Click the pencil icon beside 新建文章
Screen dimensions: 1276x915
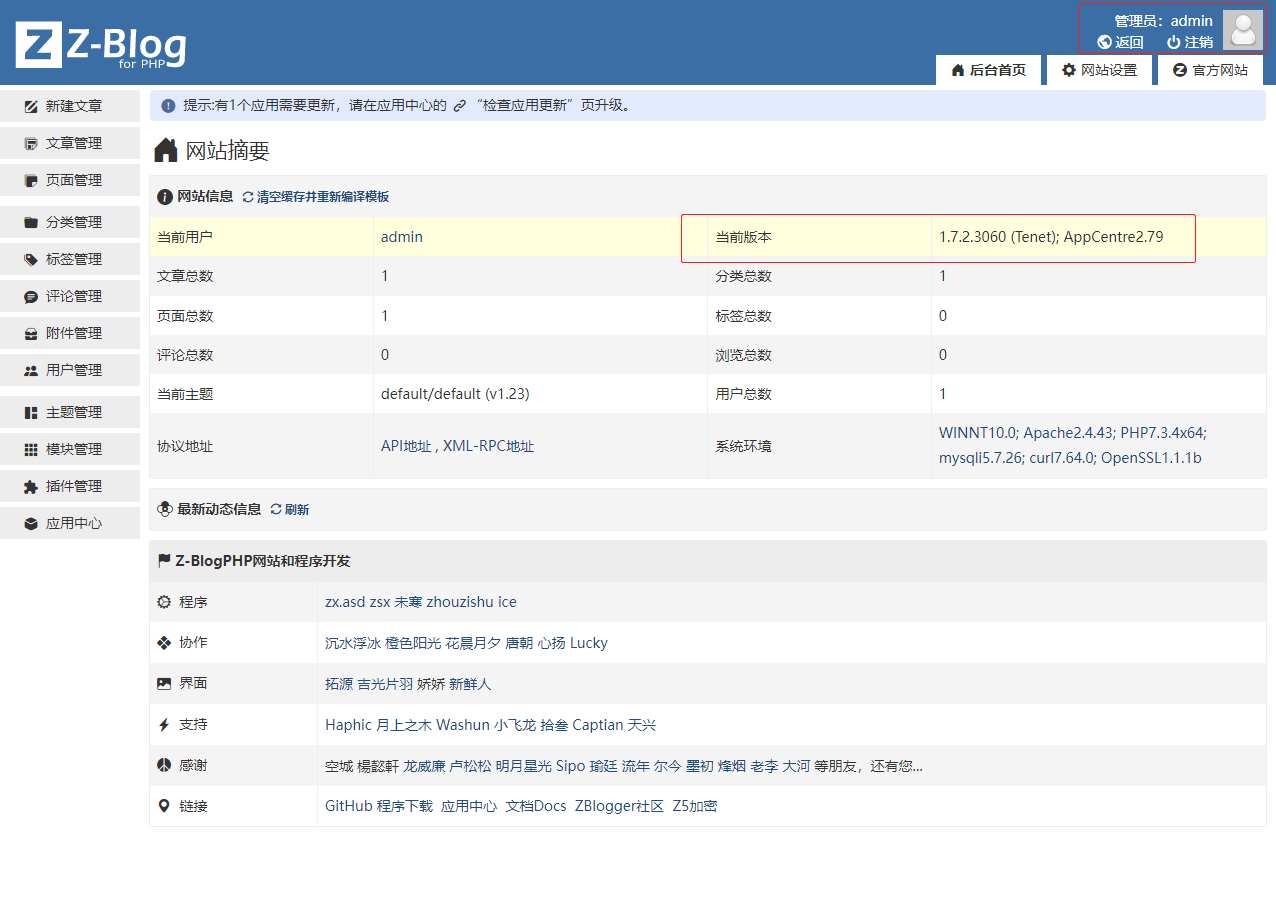31,106
